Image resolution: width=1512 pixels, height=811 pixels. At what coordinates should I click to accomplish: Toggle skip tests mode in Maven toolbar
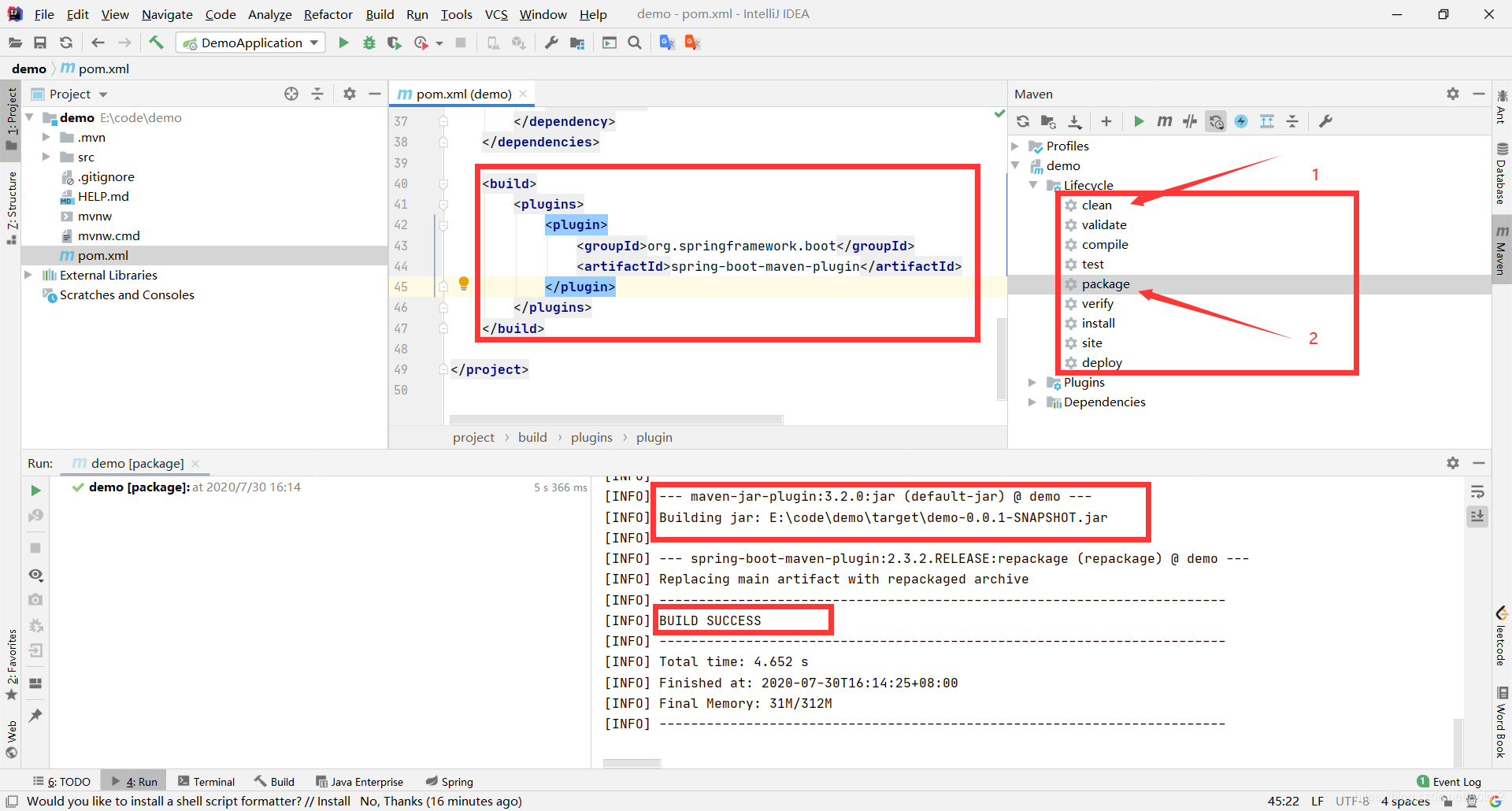pos(1241,121)
